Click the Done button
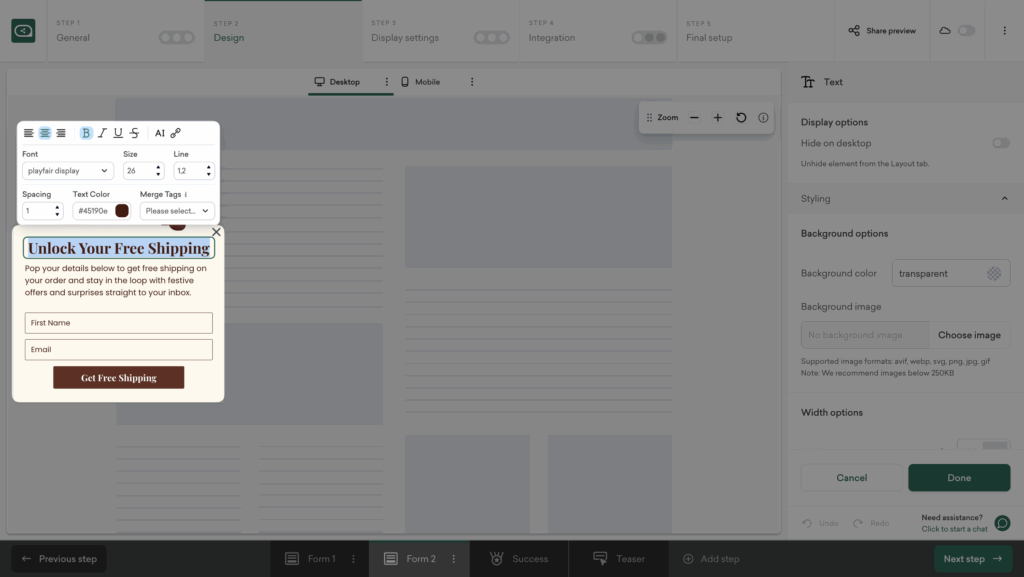Viewport: 1024px width, 577px height. click(959, 478)
